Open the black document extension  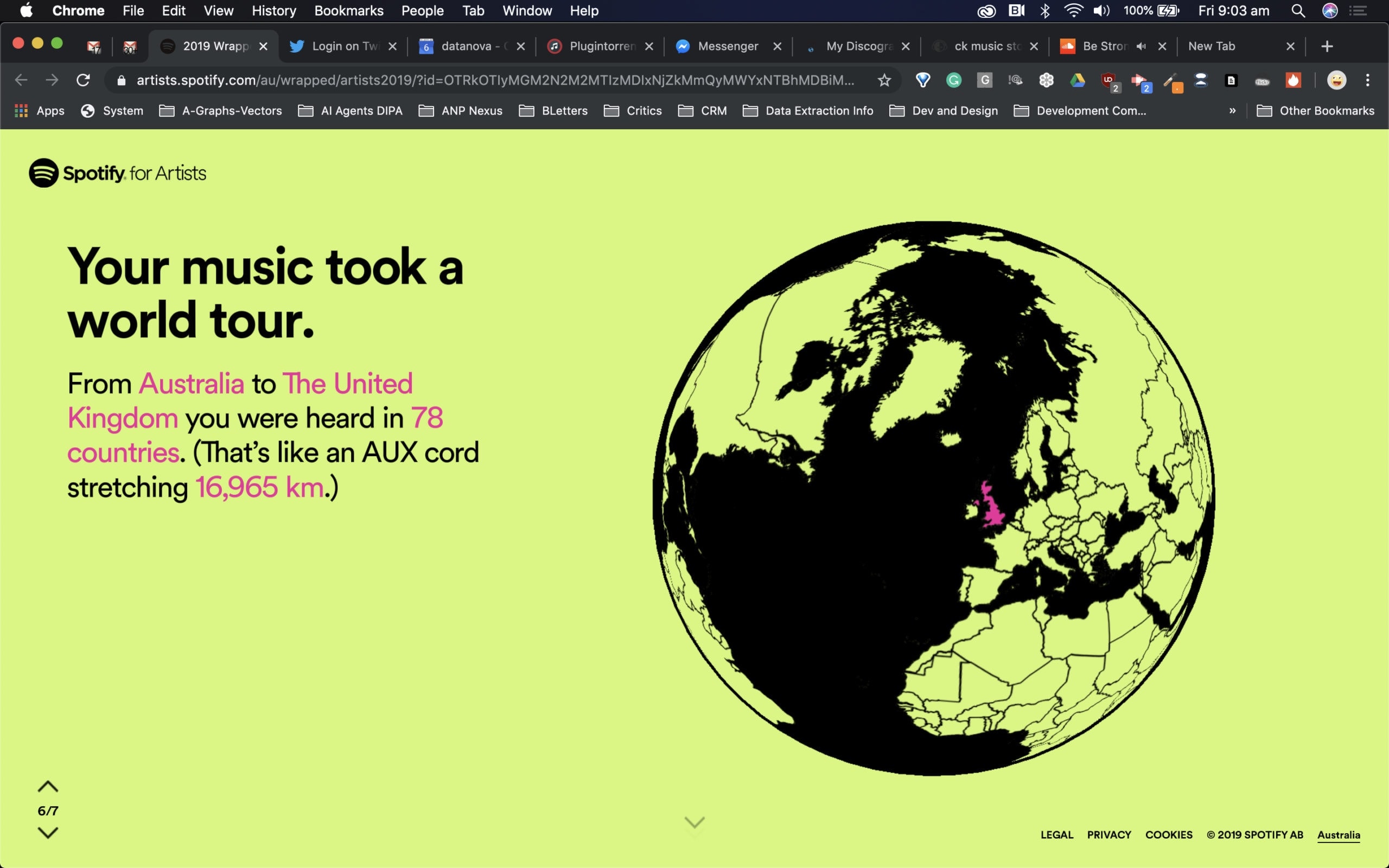pyautogui.click(x=1231, y=80)
